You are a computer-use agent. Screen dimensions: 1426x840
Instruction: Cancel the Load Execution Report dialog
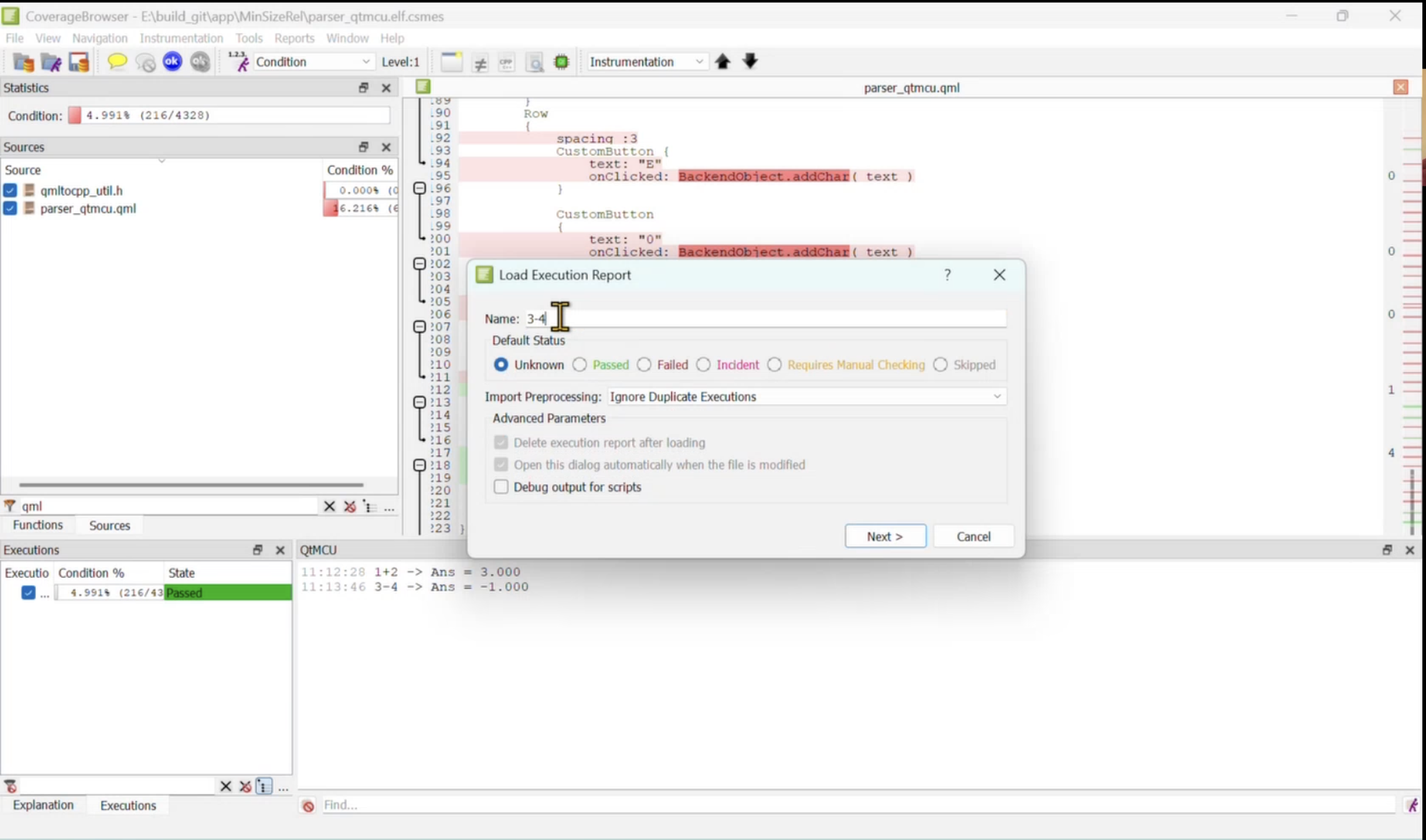[x=973, y=536]
